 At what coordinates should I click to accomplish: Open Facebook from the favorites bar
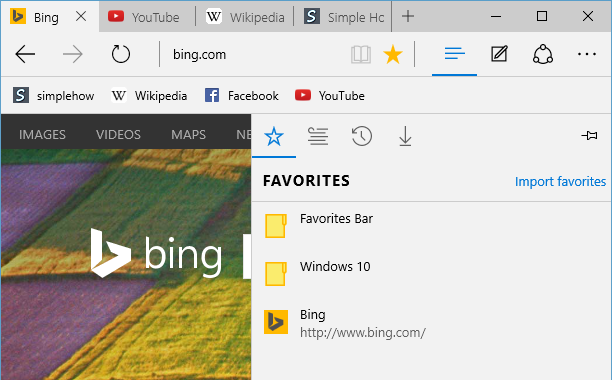click(x=242, y=96)
